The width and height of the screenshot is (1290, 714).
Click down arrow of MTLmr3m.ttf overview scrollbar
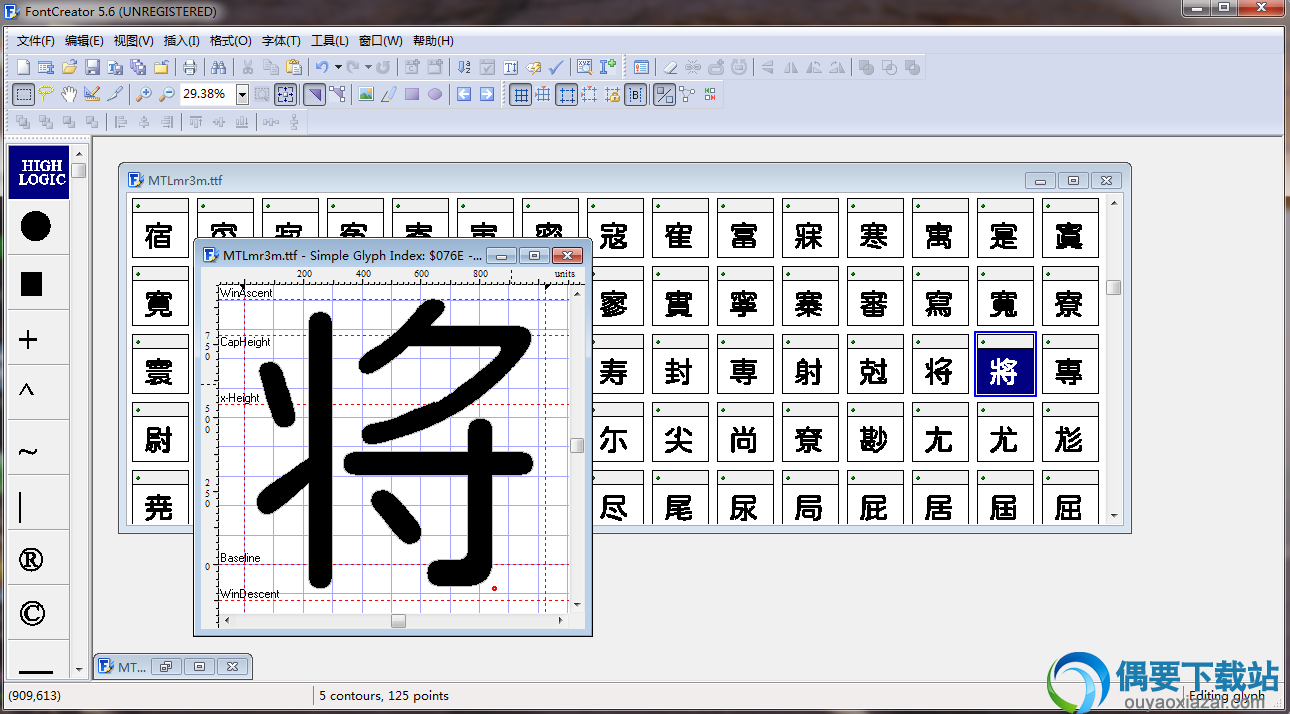tap(1114, 516)
